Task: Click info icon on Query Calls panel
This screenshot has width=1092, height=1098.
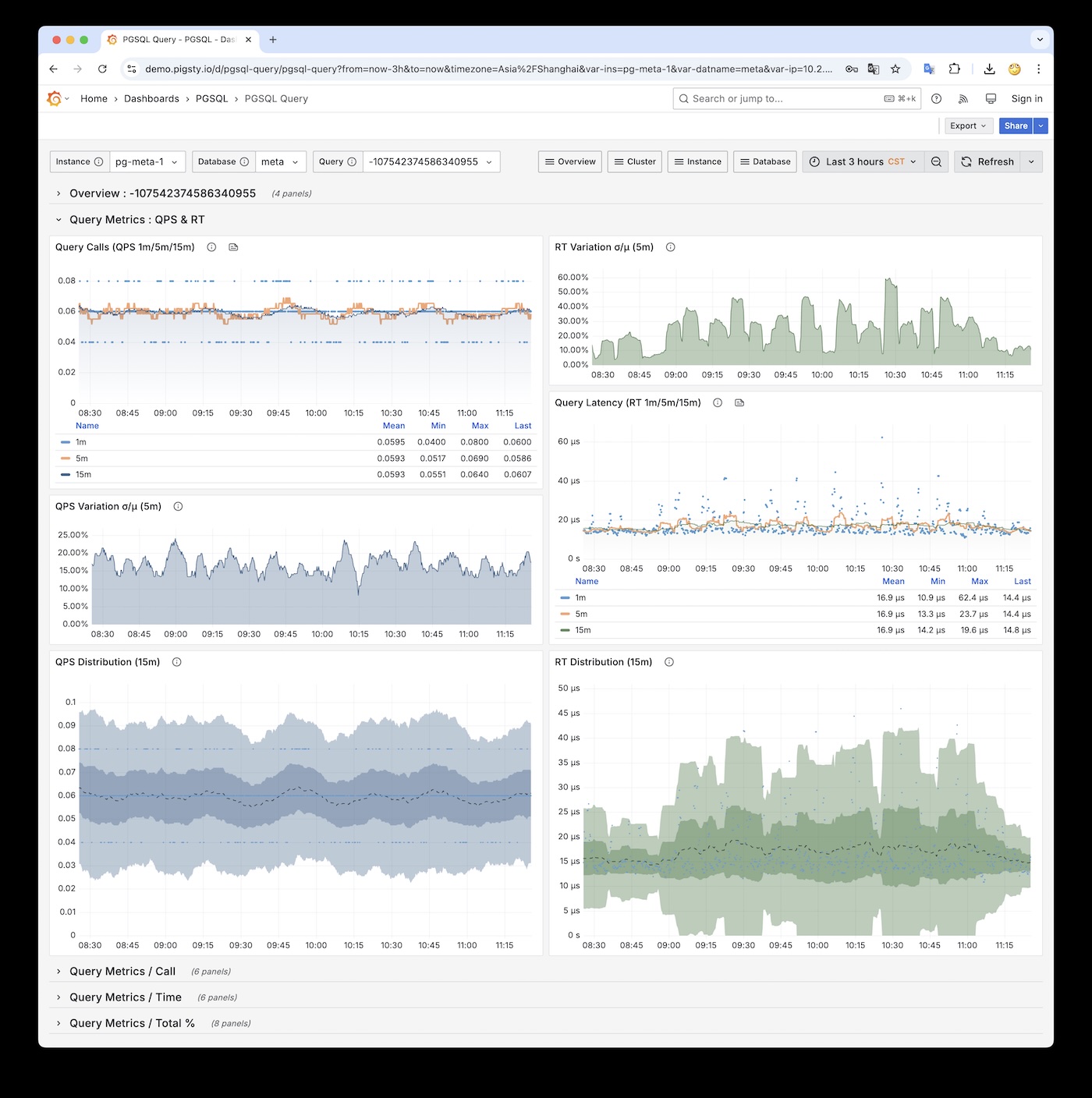Action: pos(211,247)
